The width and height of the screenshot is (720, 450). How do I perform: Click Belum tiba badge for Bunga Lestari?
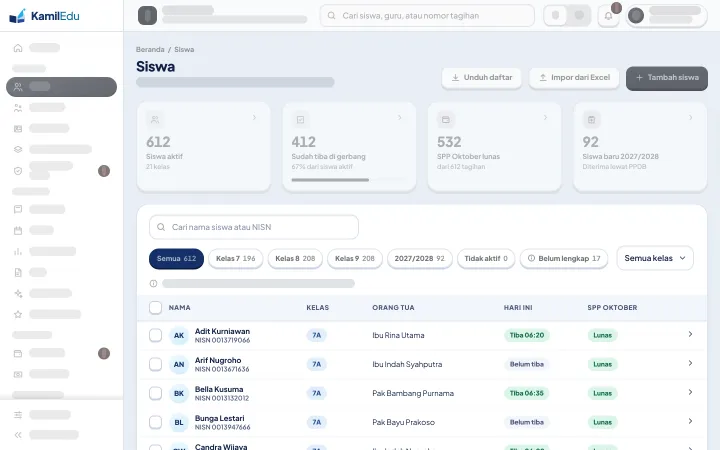tap(527, 422)
